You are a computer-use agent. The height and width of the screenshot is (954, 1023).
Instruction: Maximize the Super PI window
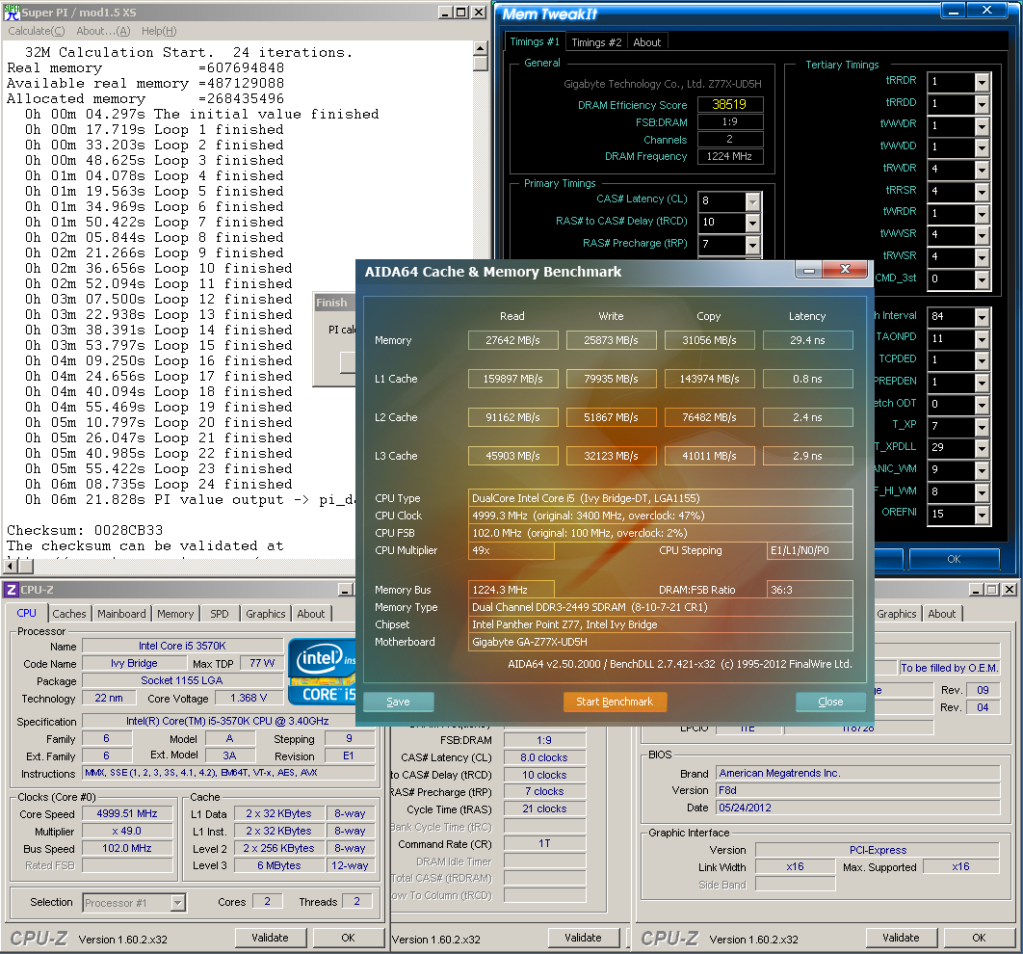point(460,12)
